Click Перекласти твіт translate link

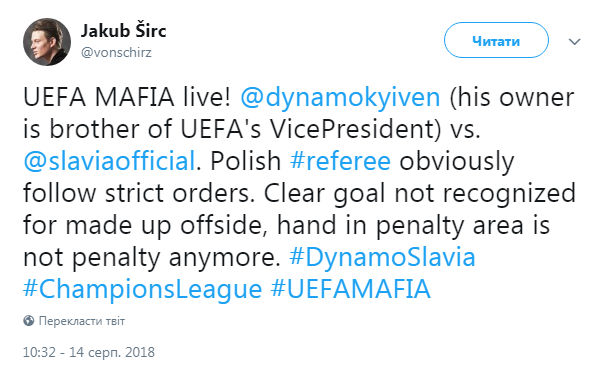(82, 321)
